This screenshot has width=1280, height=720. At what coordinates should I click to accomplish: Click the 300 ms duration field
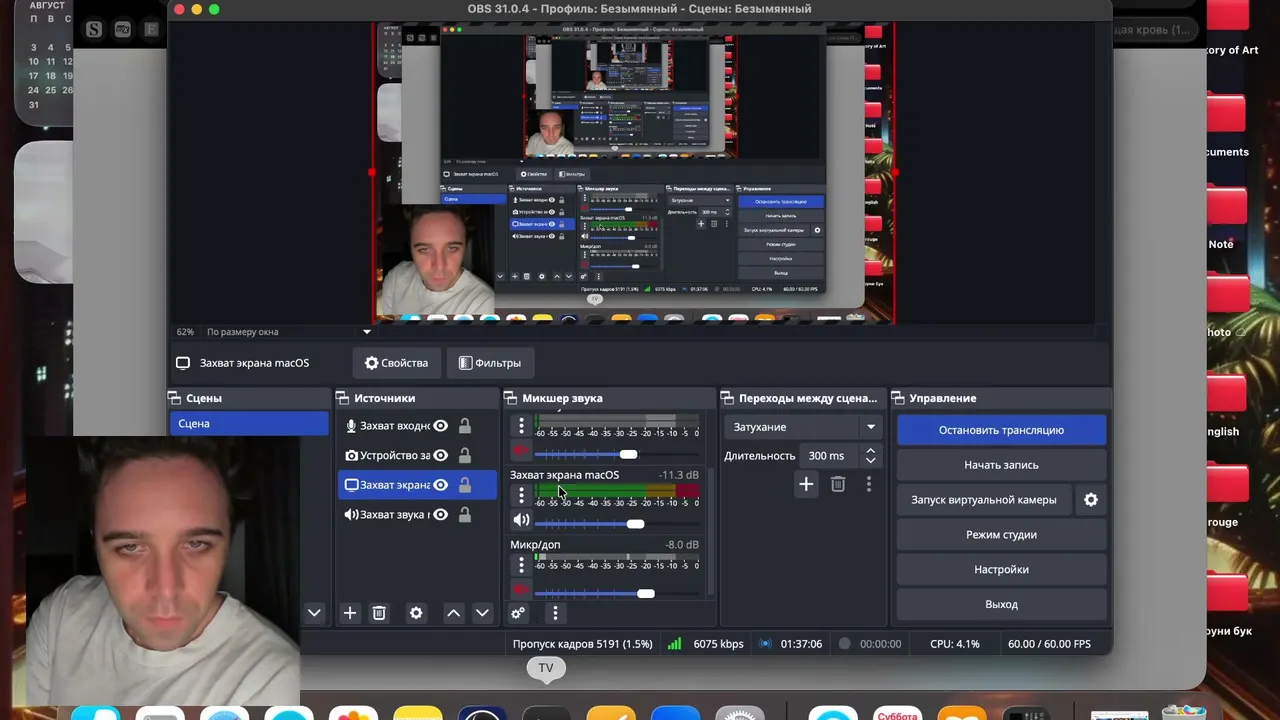(829, 456)
